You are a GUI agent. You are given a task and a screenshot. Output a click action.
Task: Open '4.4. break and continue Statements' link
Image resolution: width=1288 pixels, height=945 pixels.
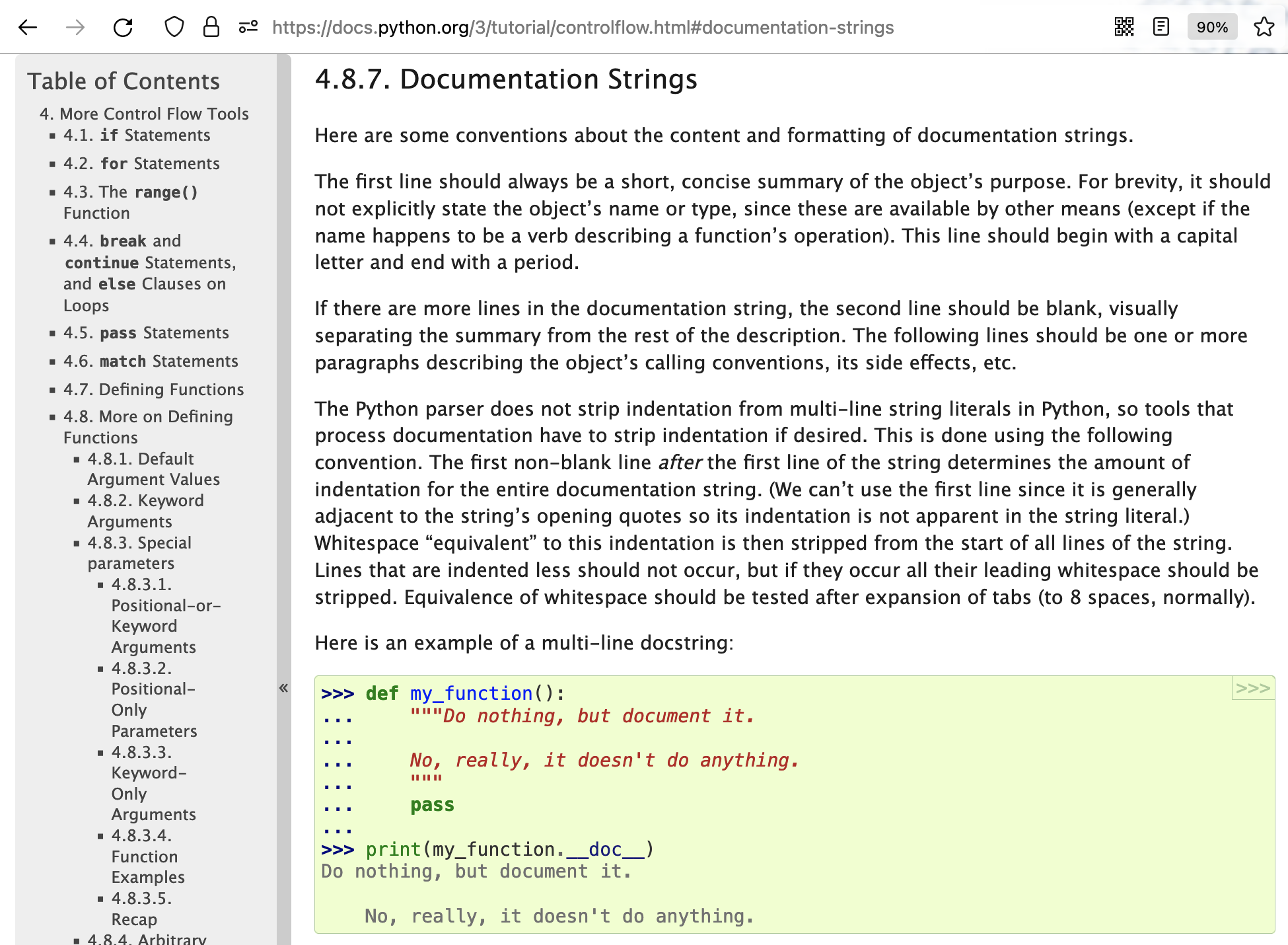coord(150,273)
